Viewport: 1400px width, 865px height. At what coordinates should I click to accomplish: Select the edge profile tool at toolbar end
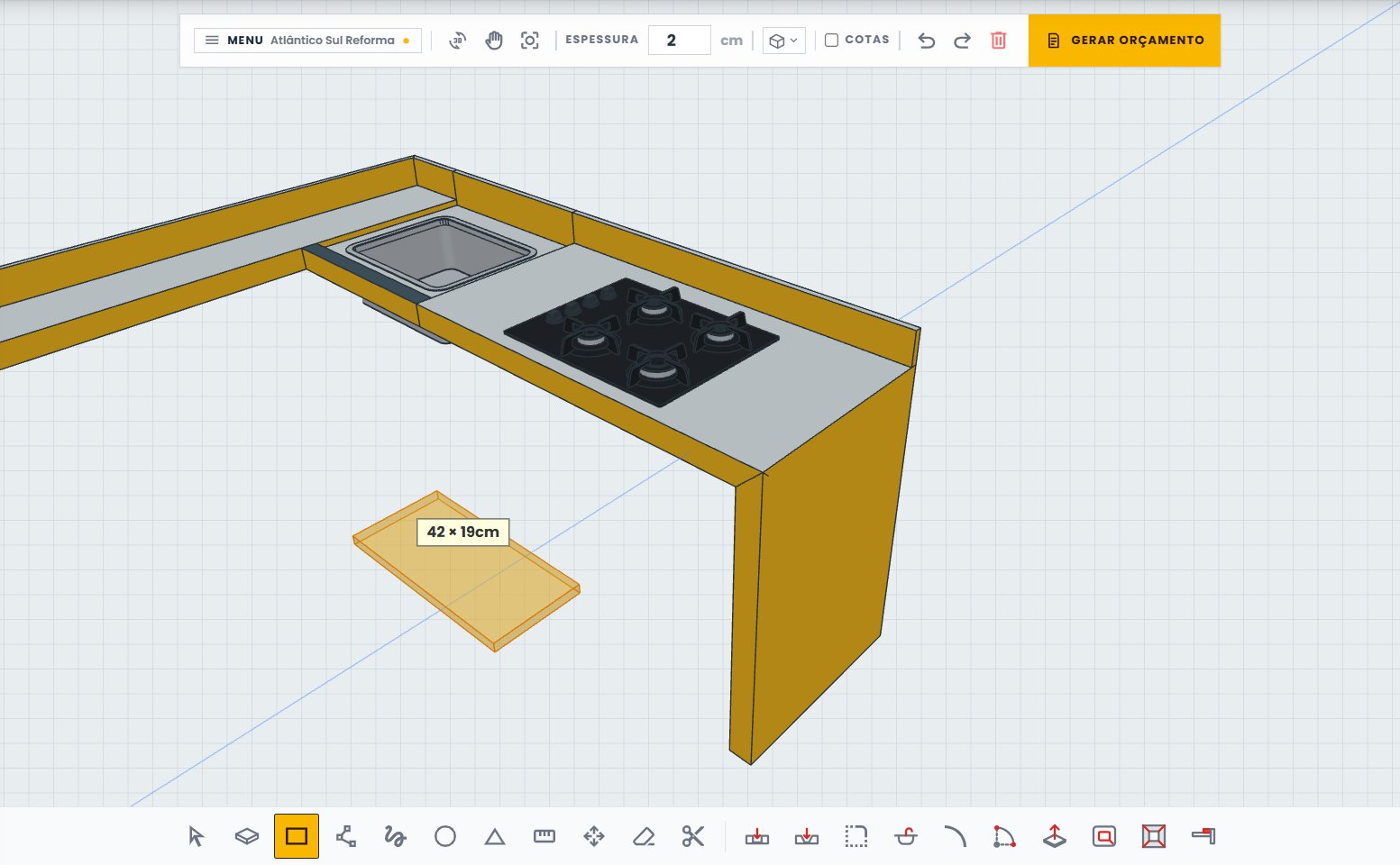pyautogui.click(x=1203, y=836)
